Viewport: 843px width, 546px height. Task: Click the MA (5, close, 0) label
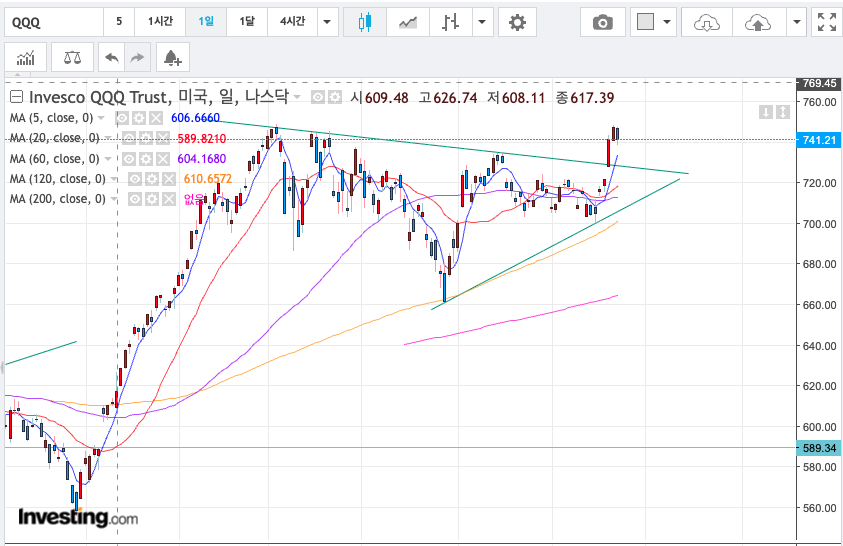[x=51, y=118]
